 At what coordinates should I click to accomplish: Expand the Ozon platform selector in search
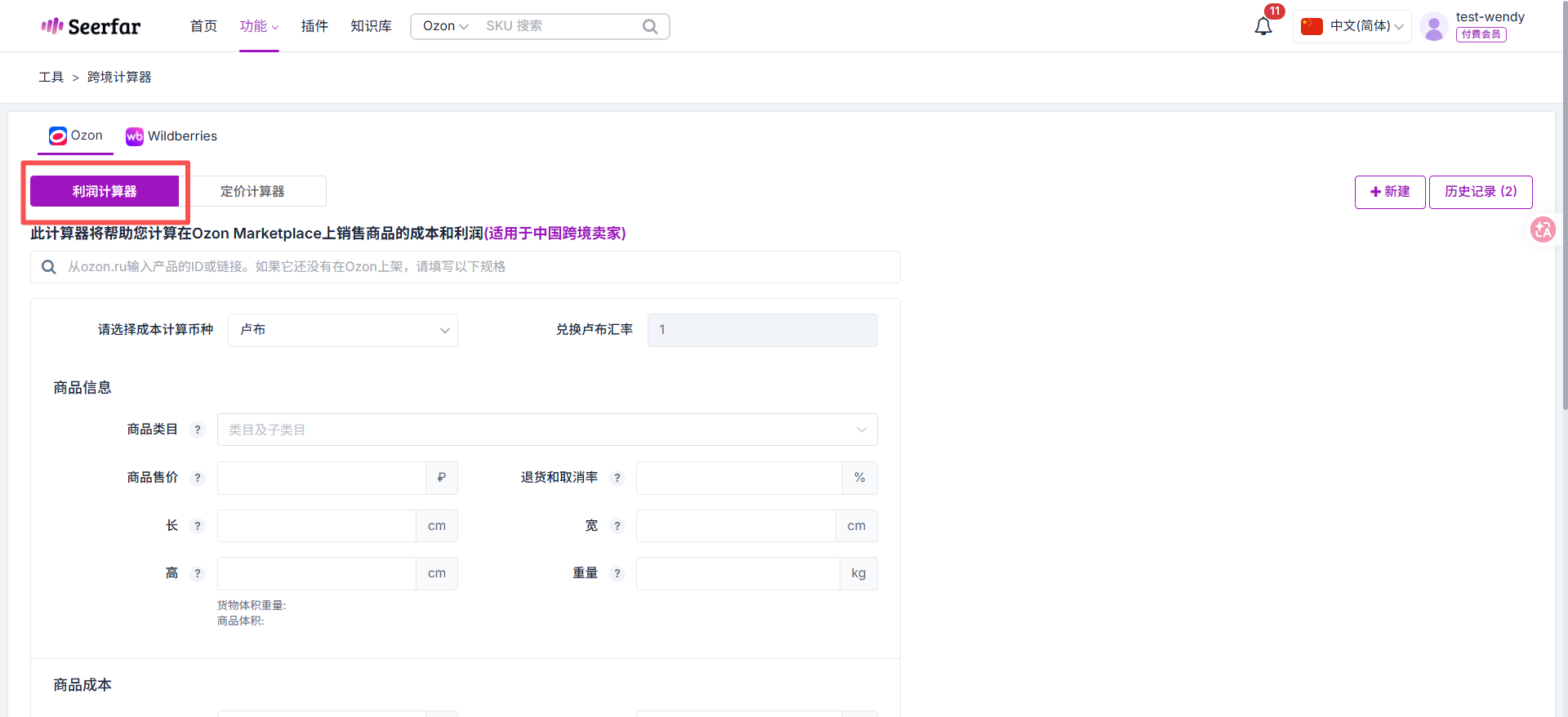coord(445,26)
